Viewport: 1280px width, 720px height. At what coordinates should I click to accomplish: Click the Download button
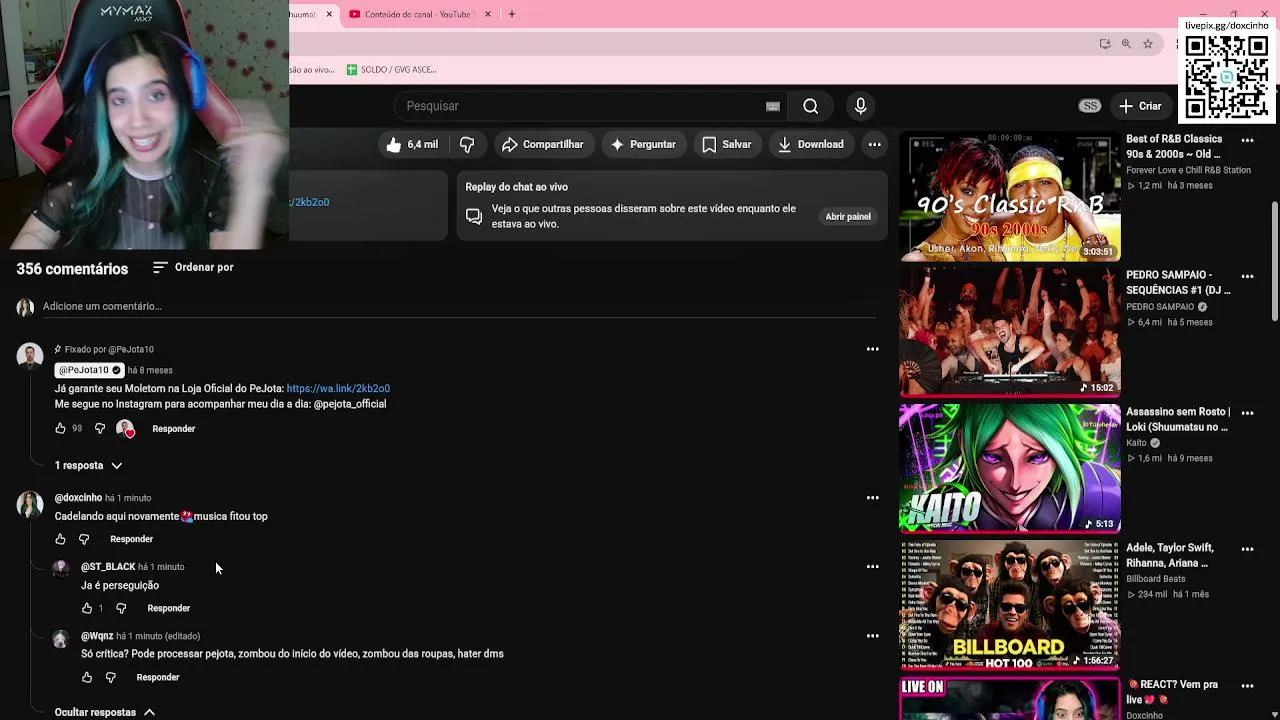click(x=811, y=145)
